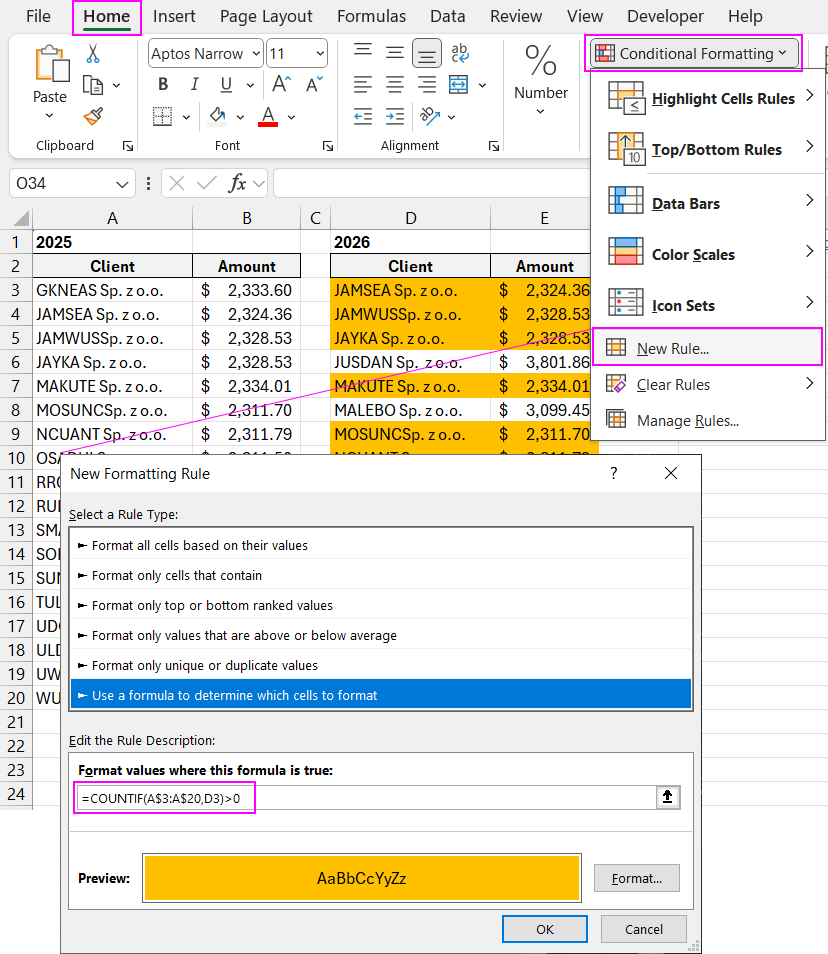Expand the Name Box dropdown arrow
The height and width of the screenshot is (954, 828).
[123, 184]
